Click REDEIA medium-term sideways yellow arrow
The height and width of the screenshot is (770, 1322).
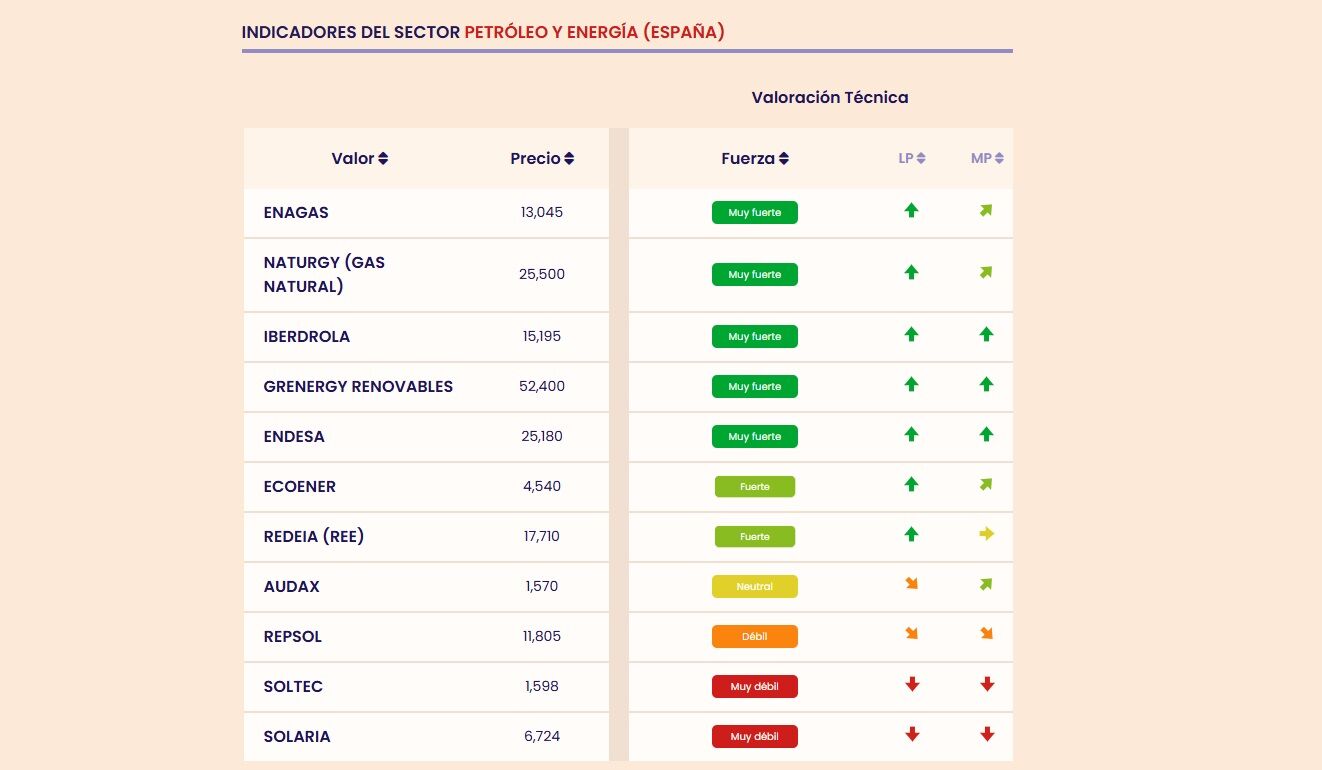click(987, 534)
